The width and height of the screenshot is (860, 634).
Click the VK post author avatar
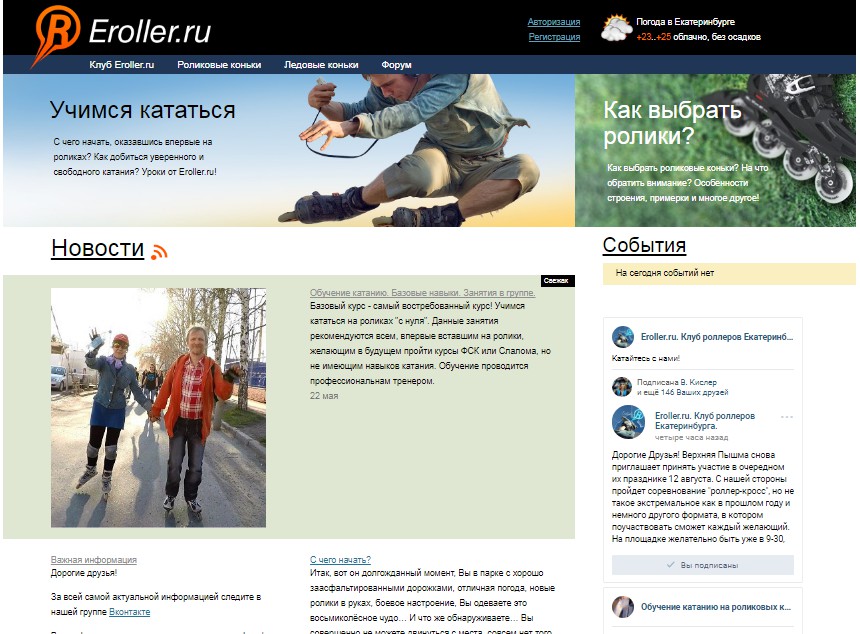629,422
